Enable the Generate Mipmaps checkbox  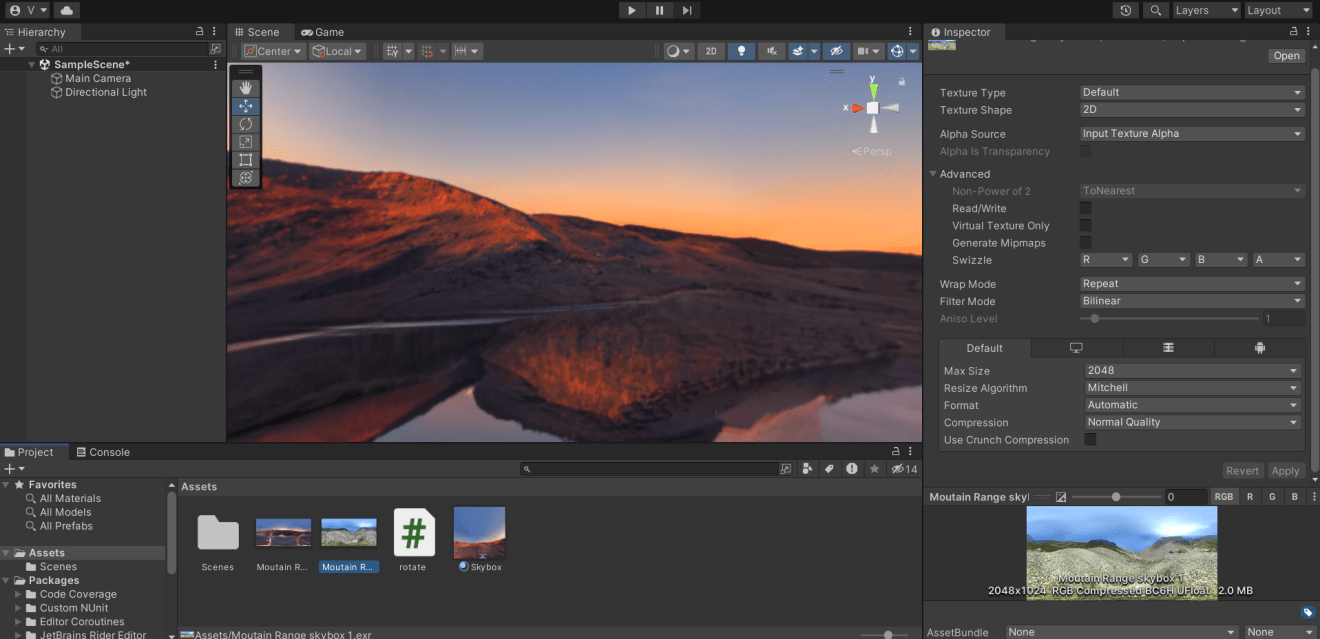click(1086, 243)
